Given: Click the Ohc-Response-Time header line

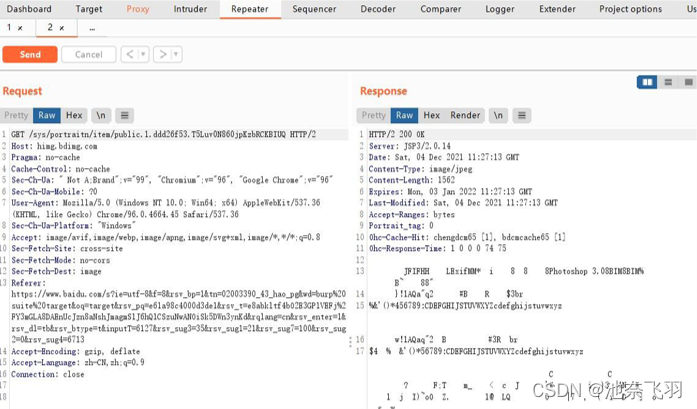Looking at the screenshot, I should click(437, 249).
